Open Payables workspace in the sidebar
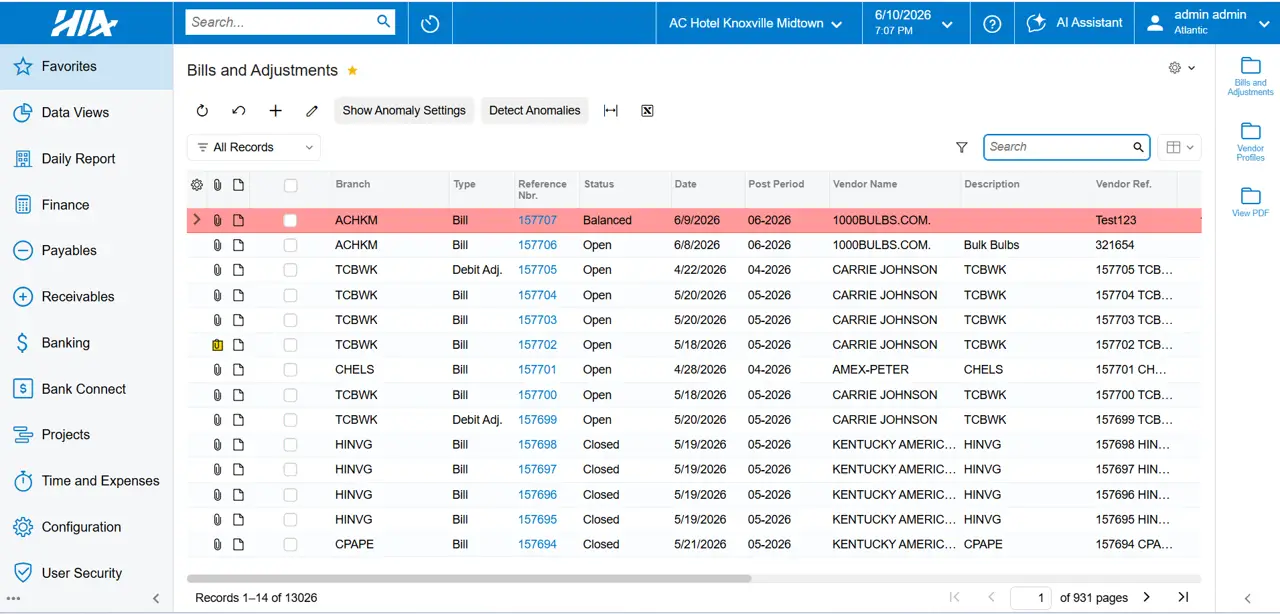Screen dimensions: 1280x614 click(86, 251)
